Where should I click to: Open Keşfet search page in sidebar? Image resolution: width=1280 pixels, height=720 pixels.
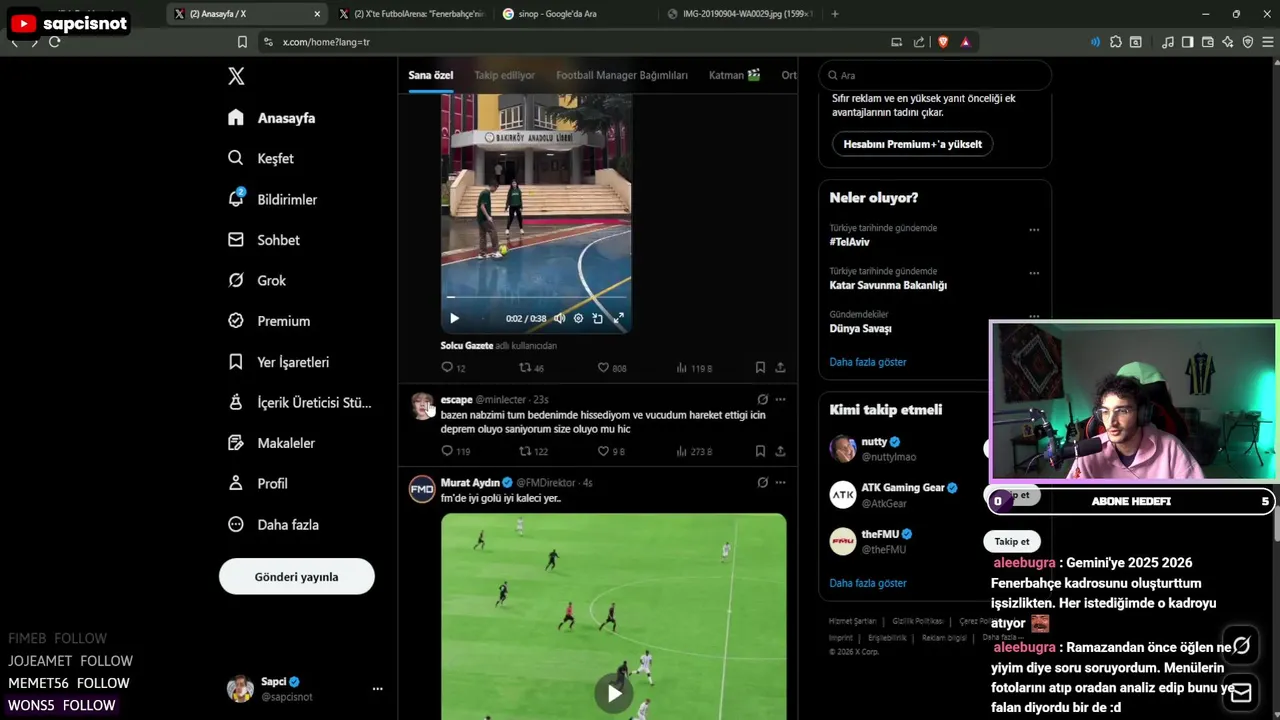pyautogui.click(x=261, y=158)
